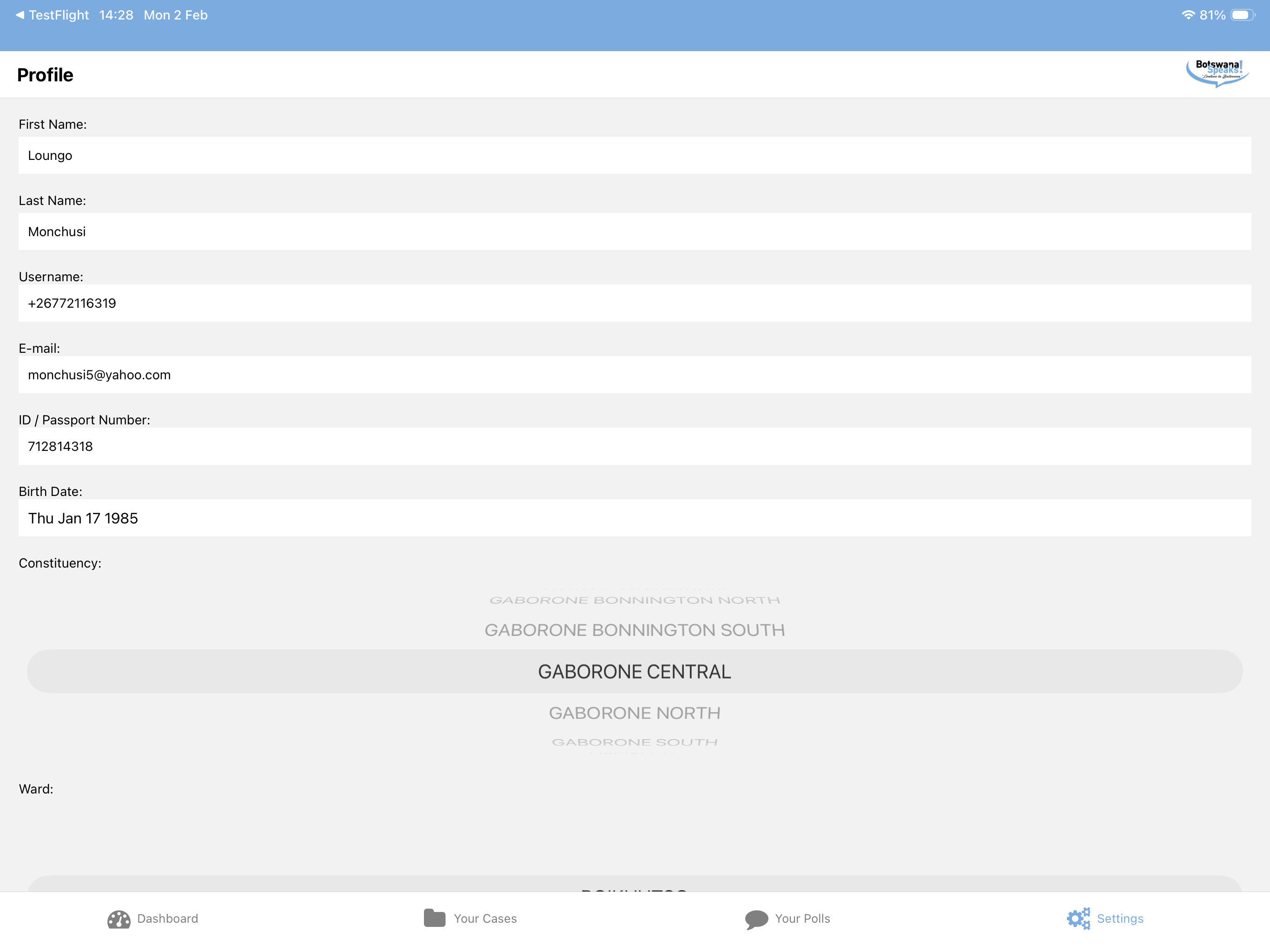This screenshot has width=1270, height=952.
Task: Tap the Your Polls speech bubble icon
Action: 756,919
